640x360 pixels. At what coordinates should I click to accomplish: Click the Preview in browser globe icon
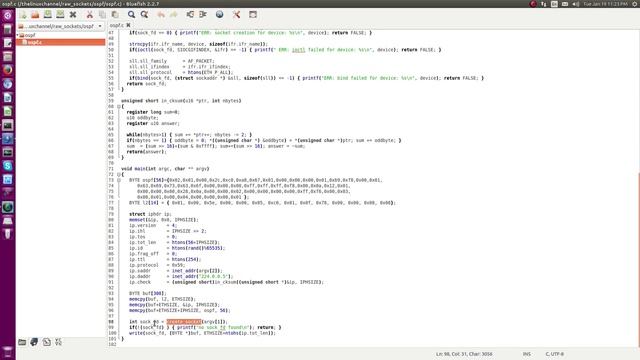coord(220,15)
